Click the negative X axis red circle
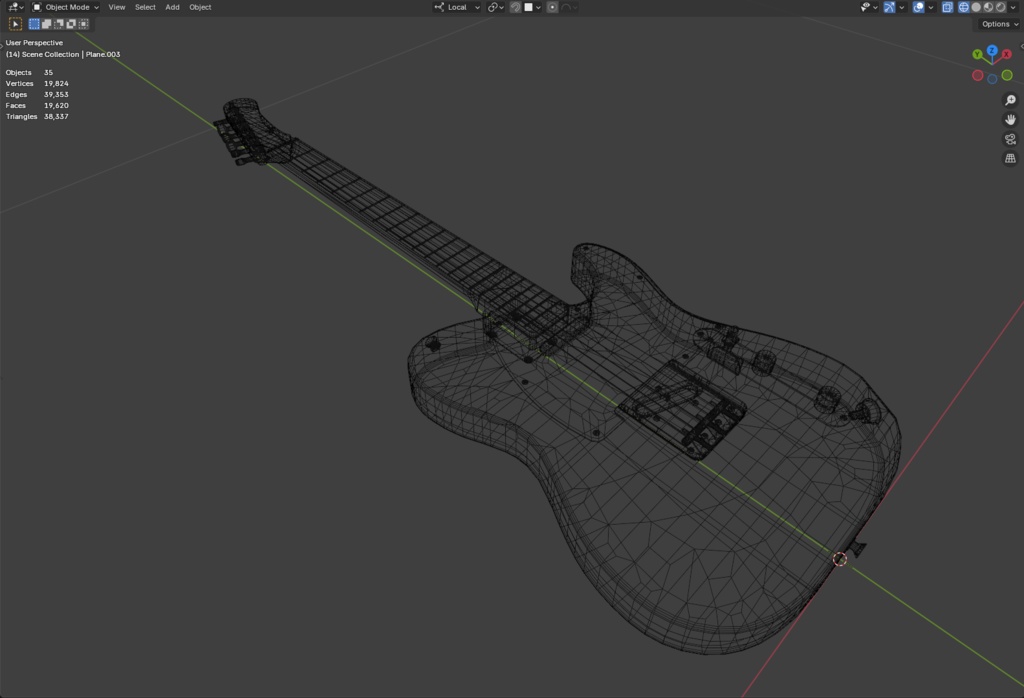 click(x=978, y=76)
